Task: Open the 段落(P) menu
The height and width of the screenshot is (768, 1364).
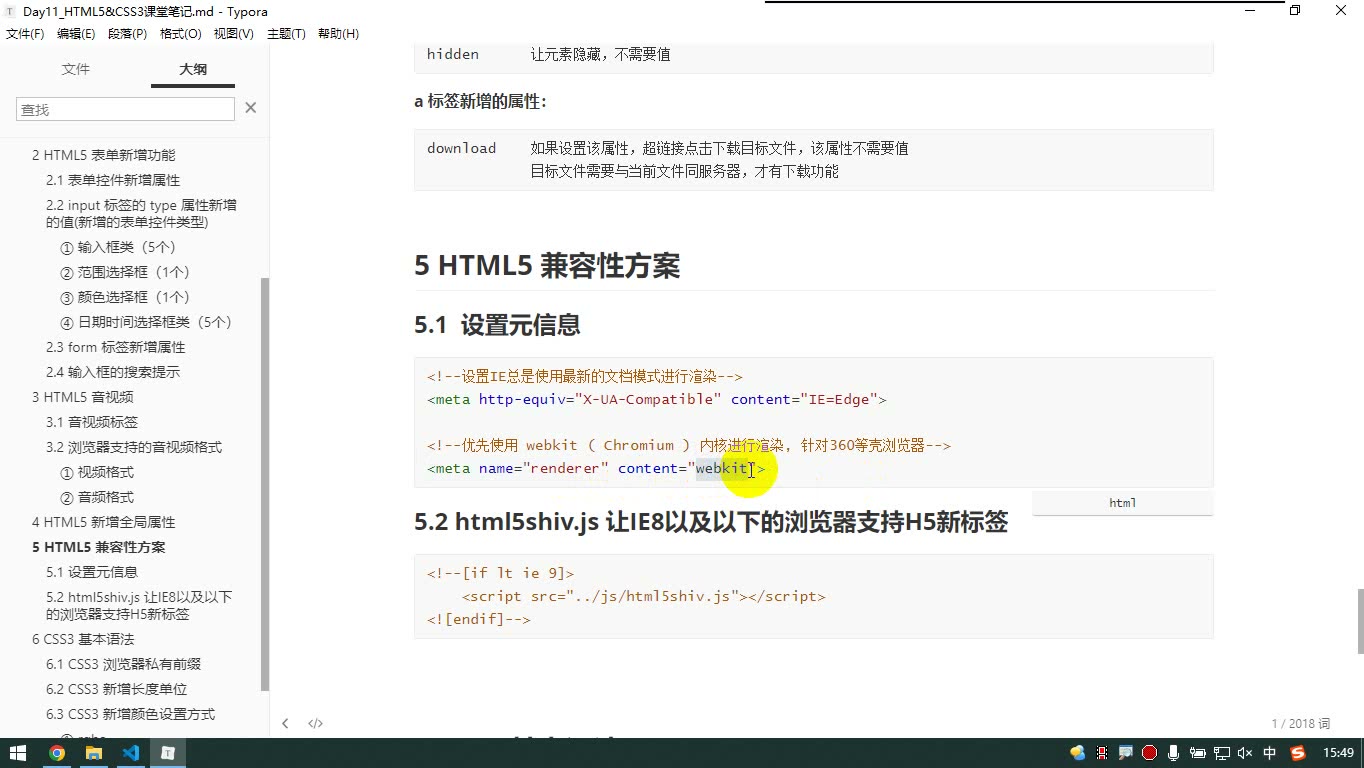Action: 127,34
